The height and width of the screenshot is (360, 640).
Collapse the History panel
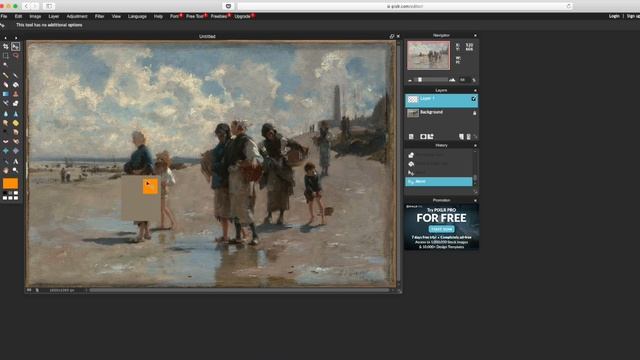(x=475, y=146)
